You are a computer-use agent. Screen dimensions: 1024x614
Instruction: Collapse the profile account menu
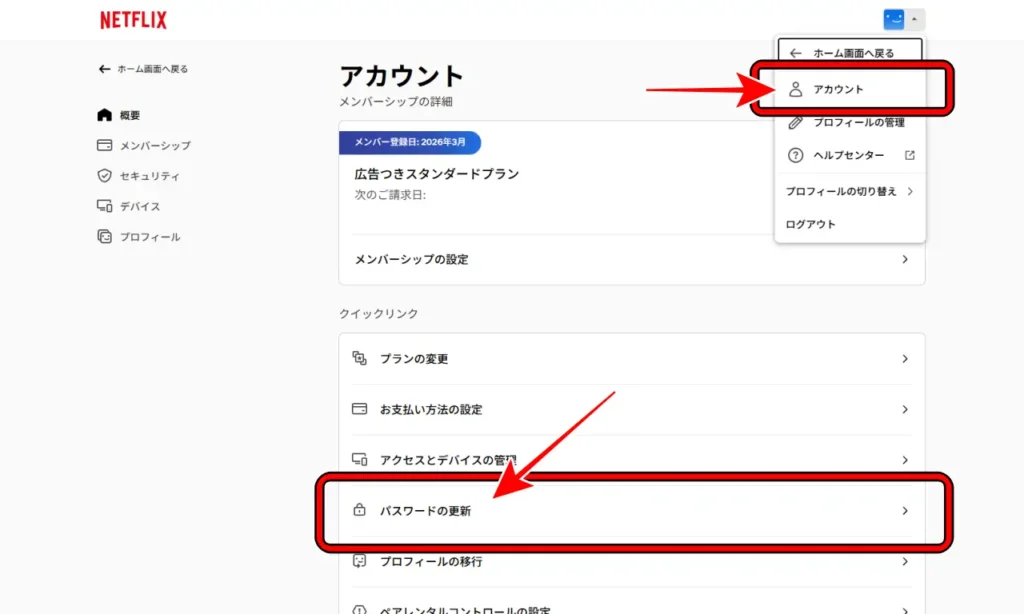(x=913, y=17)
